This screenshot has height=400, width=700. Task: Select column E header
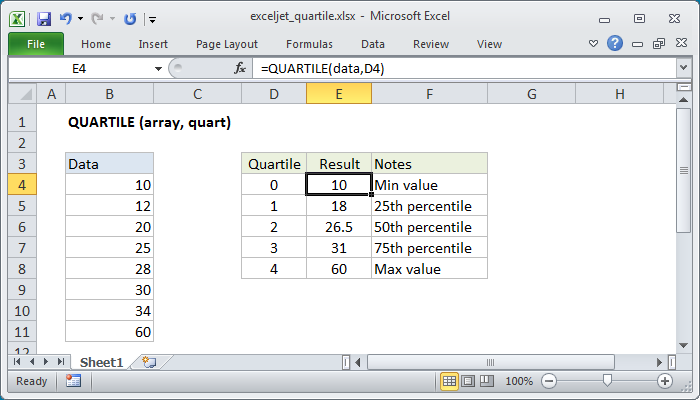pos(339,94)
